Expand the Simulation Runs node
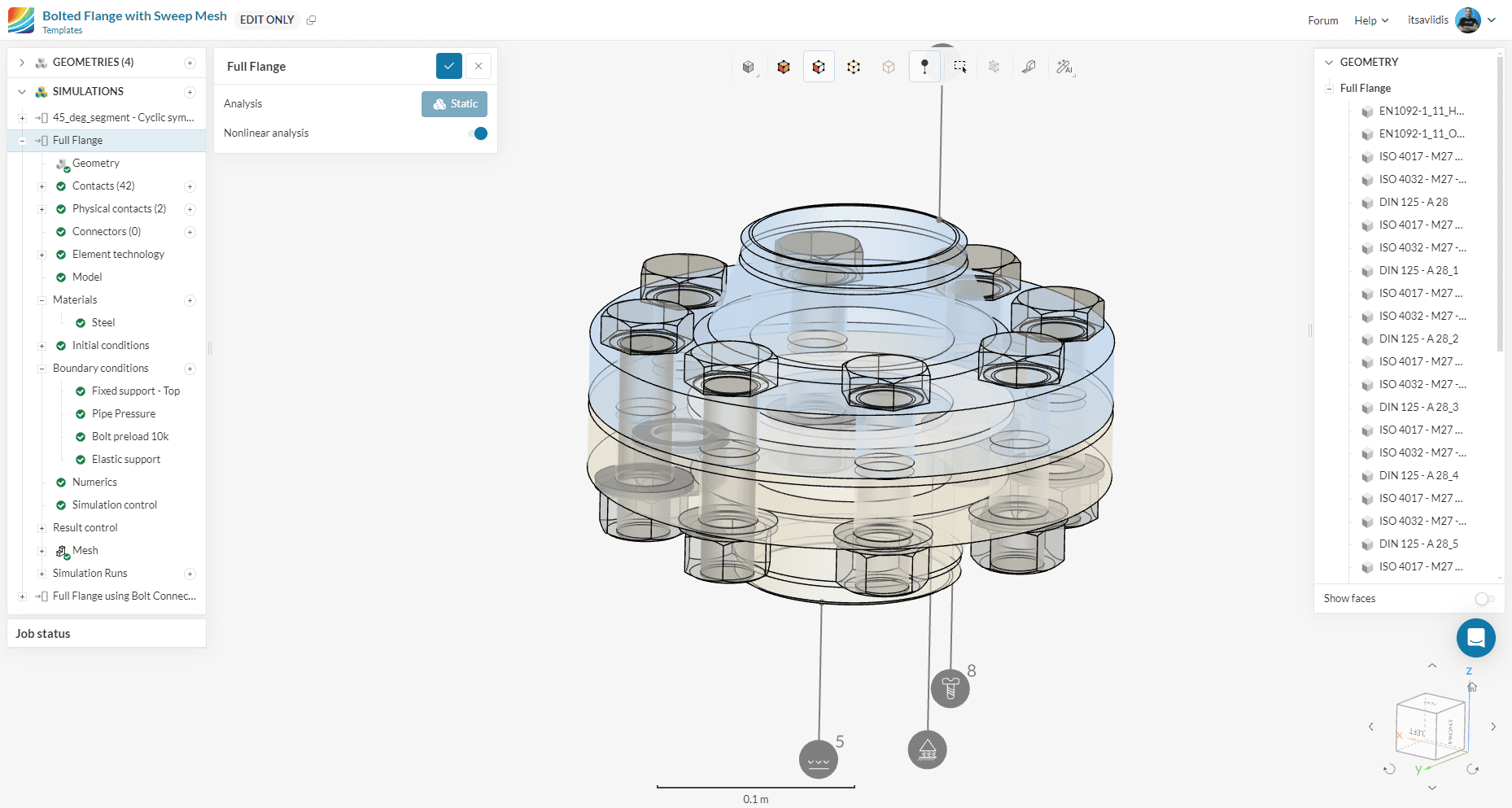Viewport: 1512px width, 808px height. coord(42,574)
